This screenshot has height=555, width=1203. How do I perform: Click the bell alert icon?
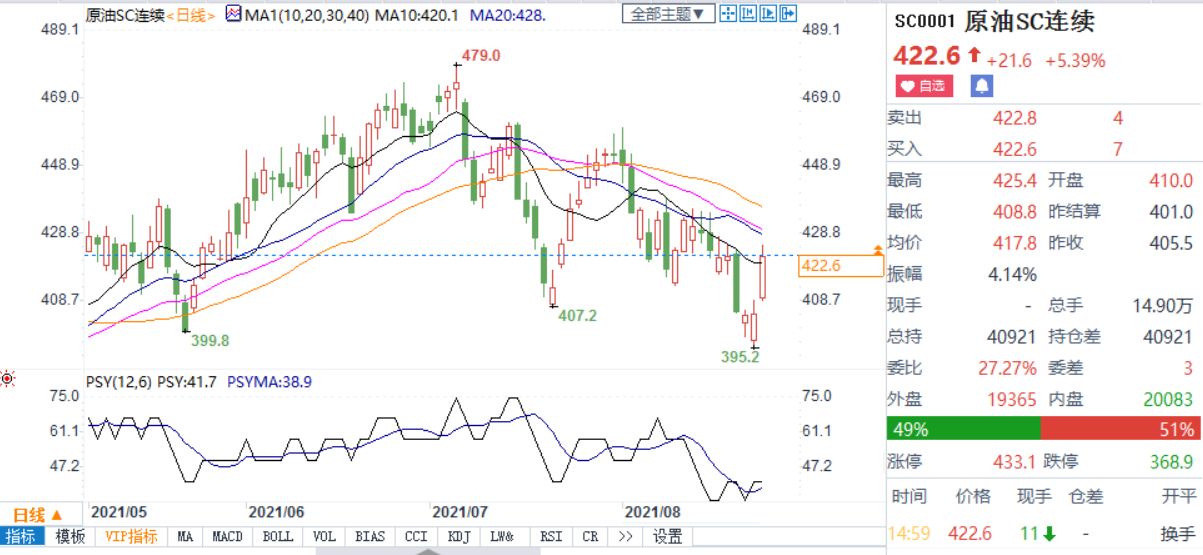pos(981,86)
